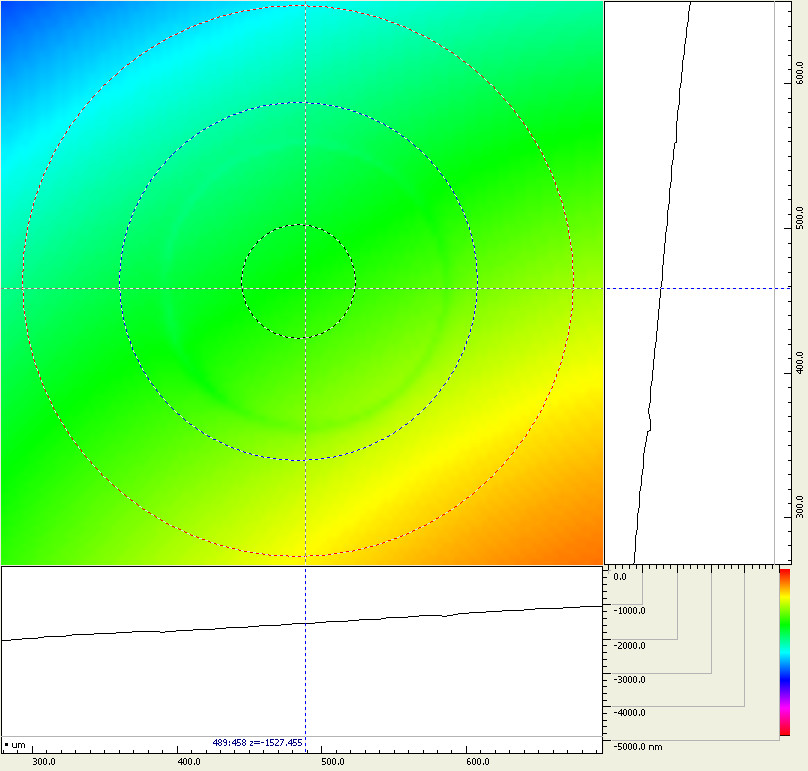The image size is (808, 771).
Task: Click "300.0" on the horizontal ruler
Action: (x=44, y=761)
